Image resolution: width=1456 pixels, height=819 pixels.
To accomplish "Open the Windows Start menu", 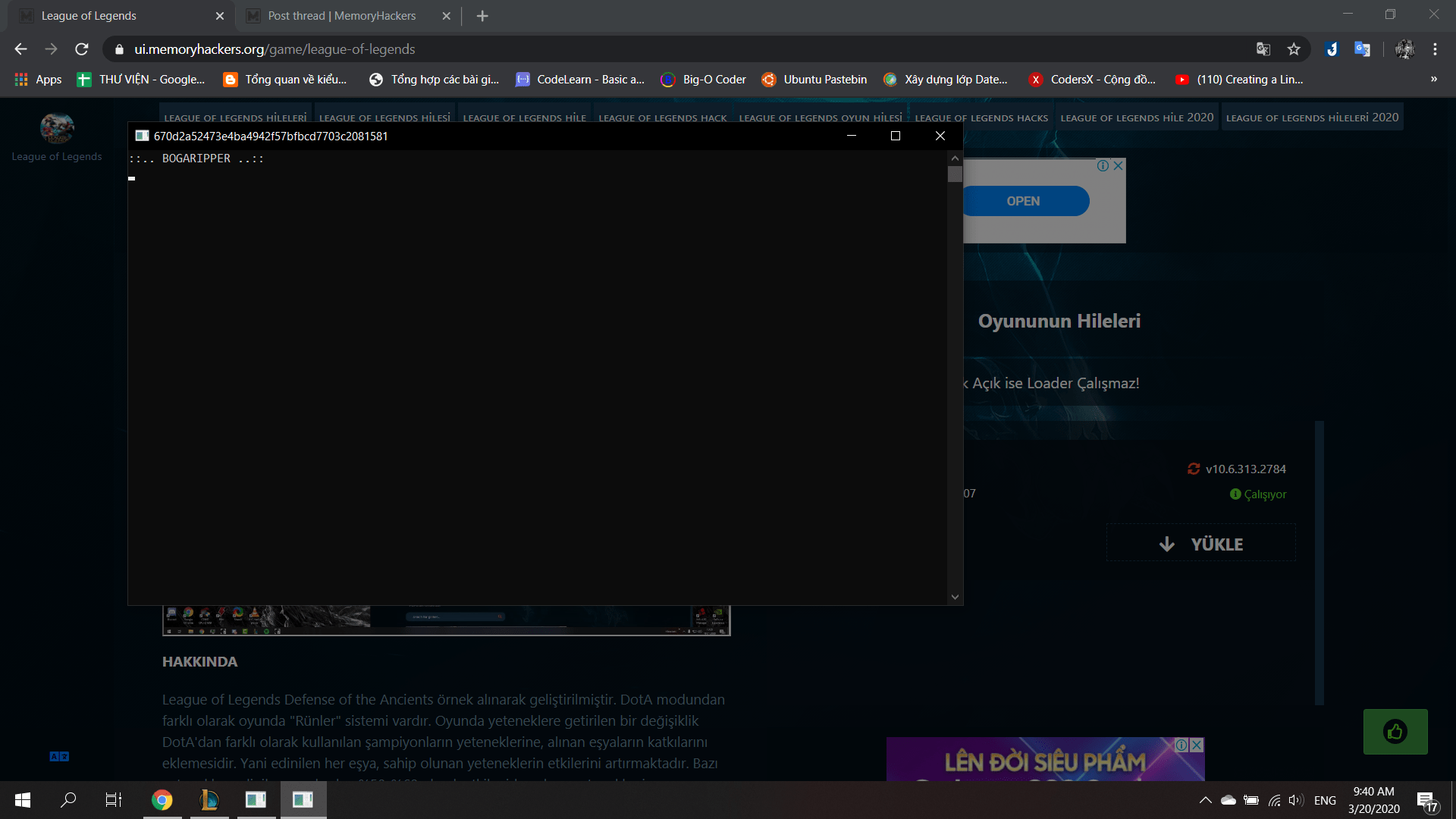I will (23, 800).
